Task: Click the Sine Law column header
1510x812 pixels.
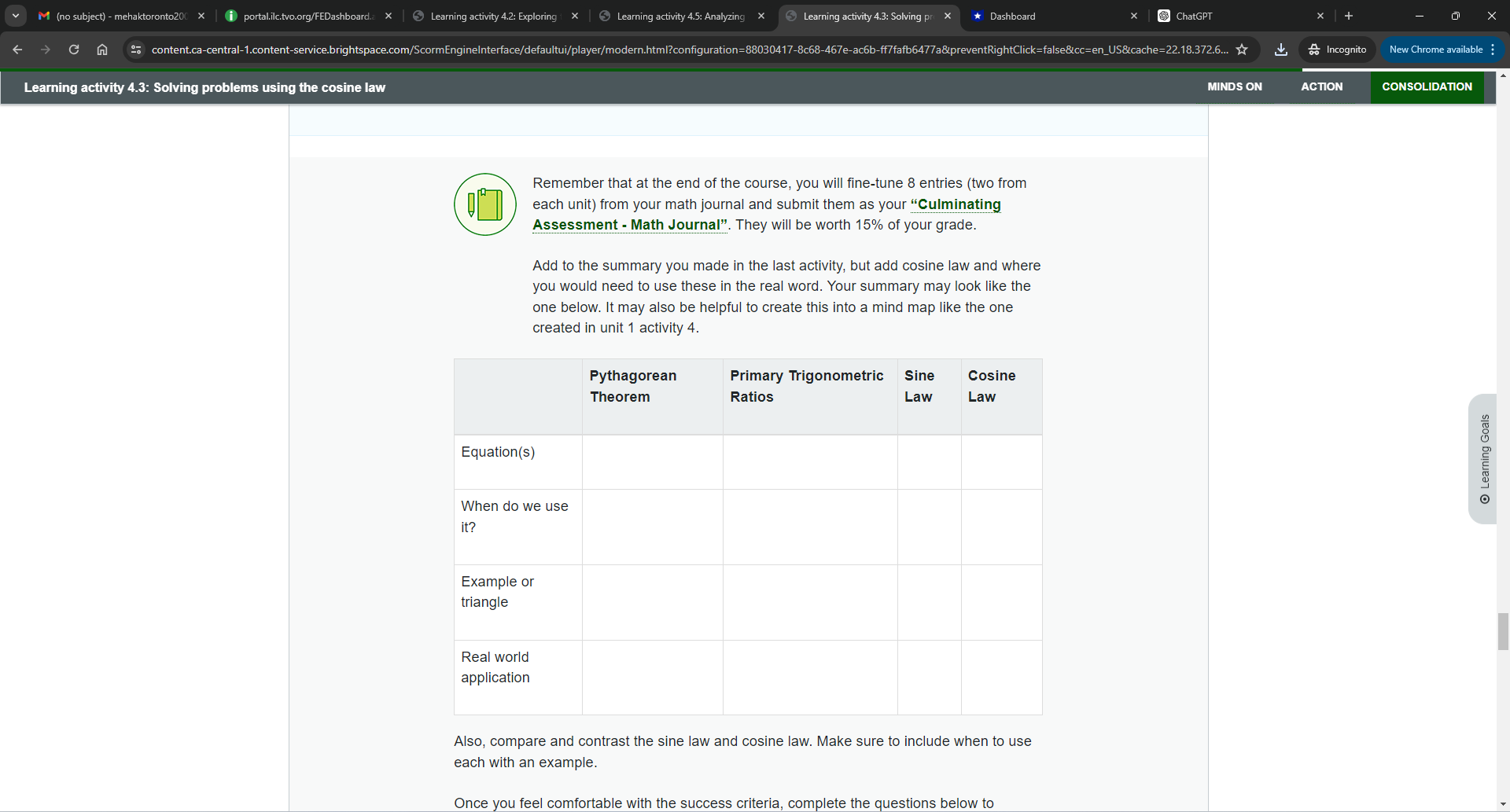Action: point(929,397)
